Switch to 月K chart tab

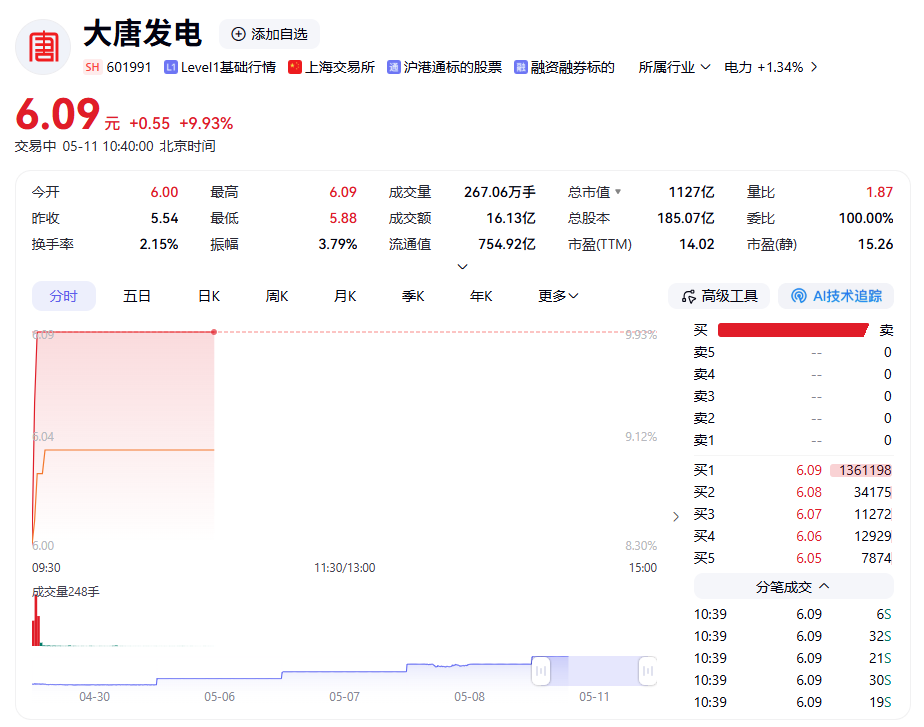point(345,296)
